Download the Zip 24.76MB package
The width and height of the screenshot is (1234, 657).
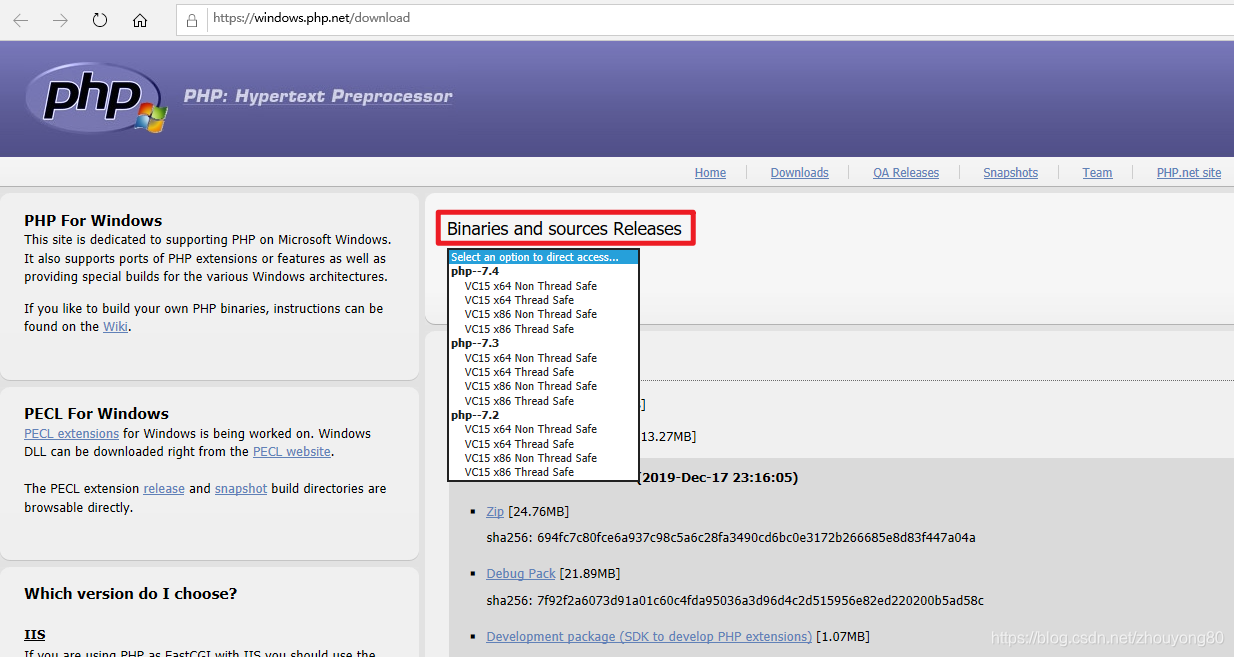point(495,512)
